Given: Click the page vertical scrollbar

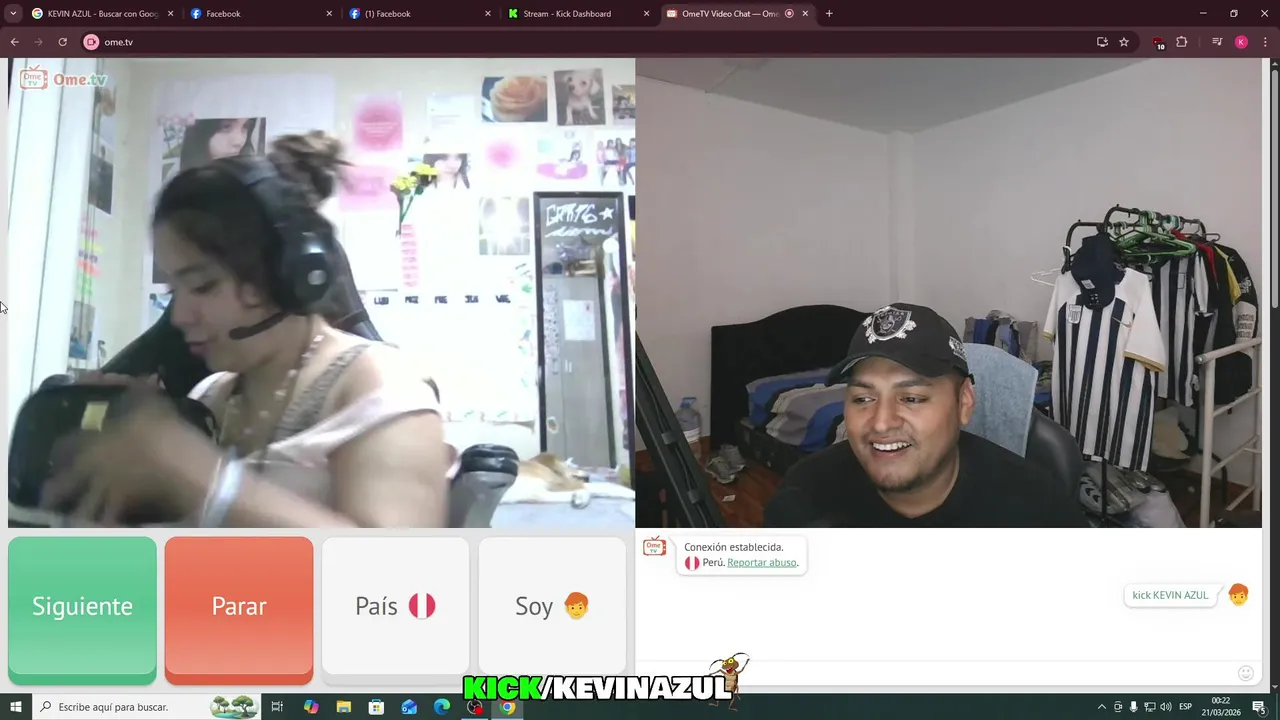Looking at the screenshot, I should [1274, 190].
